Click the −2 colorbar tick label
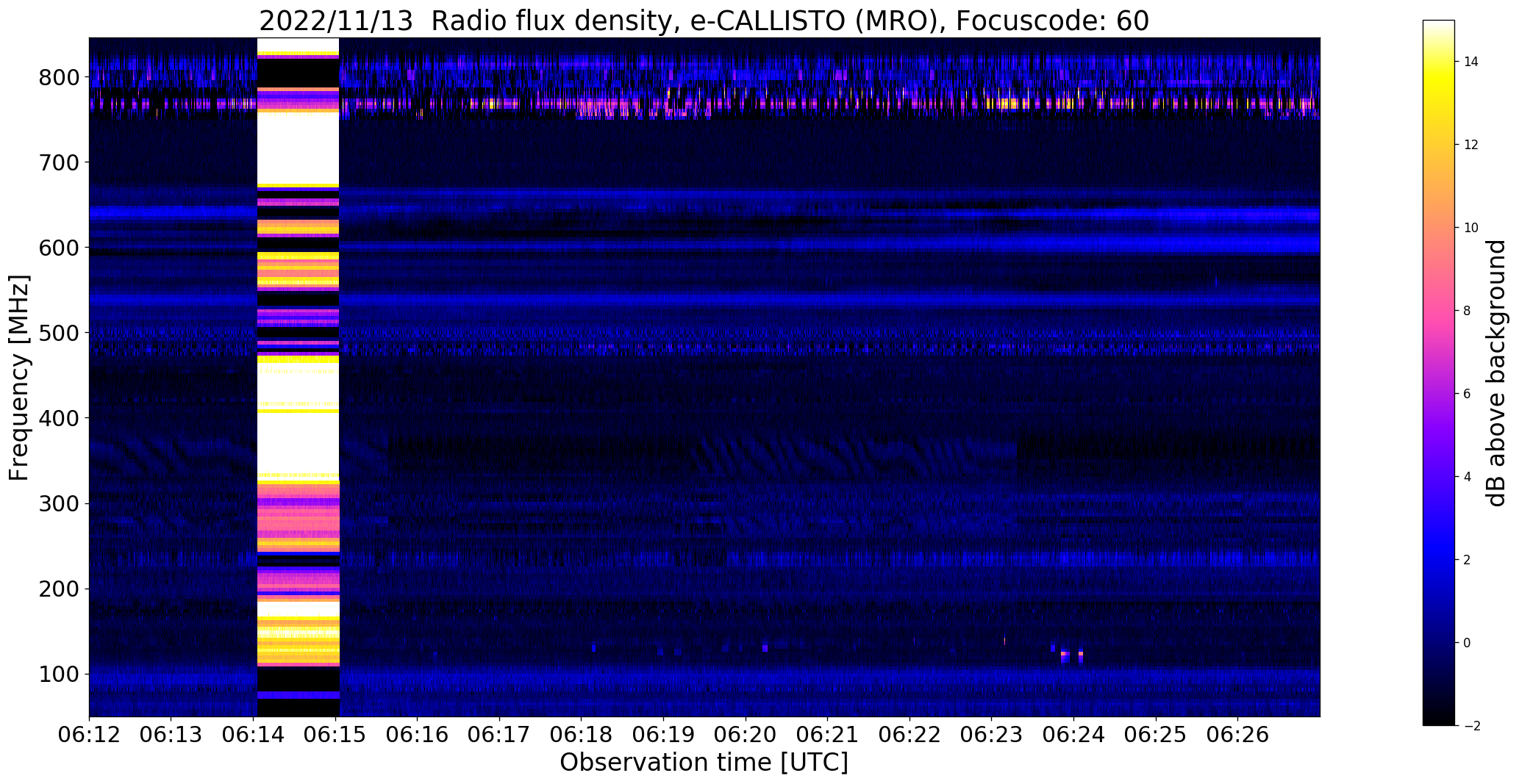The height and width of the screenshot is (784, 1519). click(1472, 726)
